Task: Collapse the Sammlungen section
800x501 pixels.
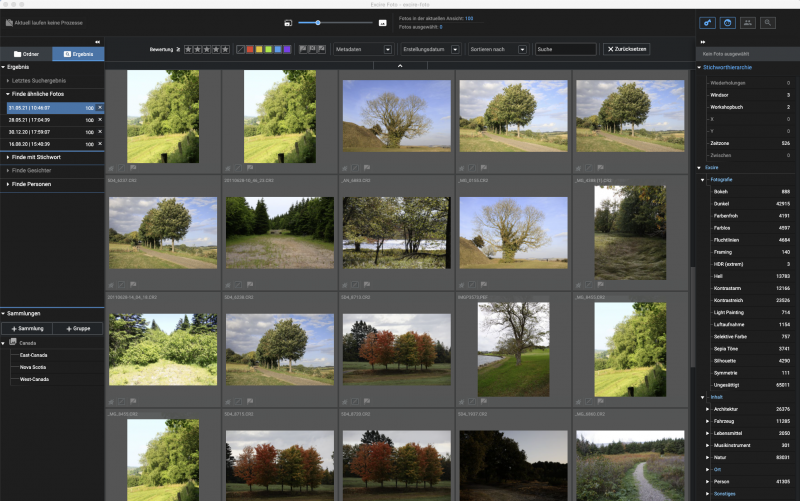Action: pos(3,313)
